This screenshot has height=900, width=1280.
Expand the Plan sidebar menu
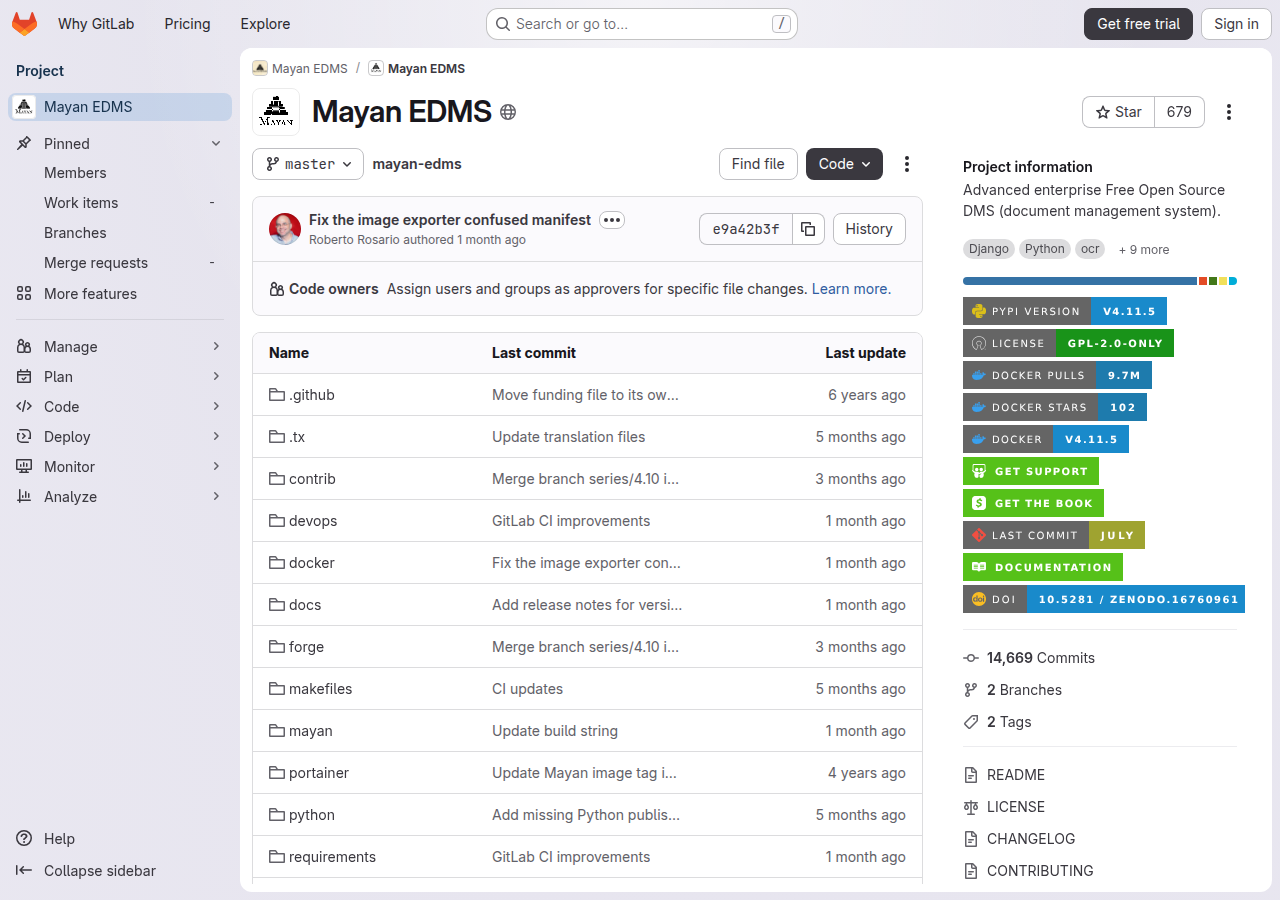click(x=120, y=377)
